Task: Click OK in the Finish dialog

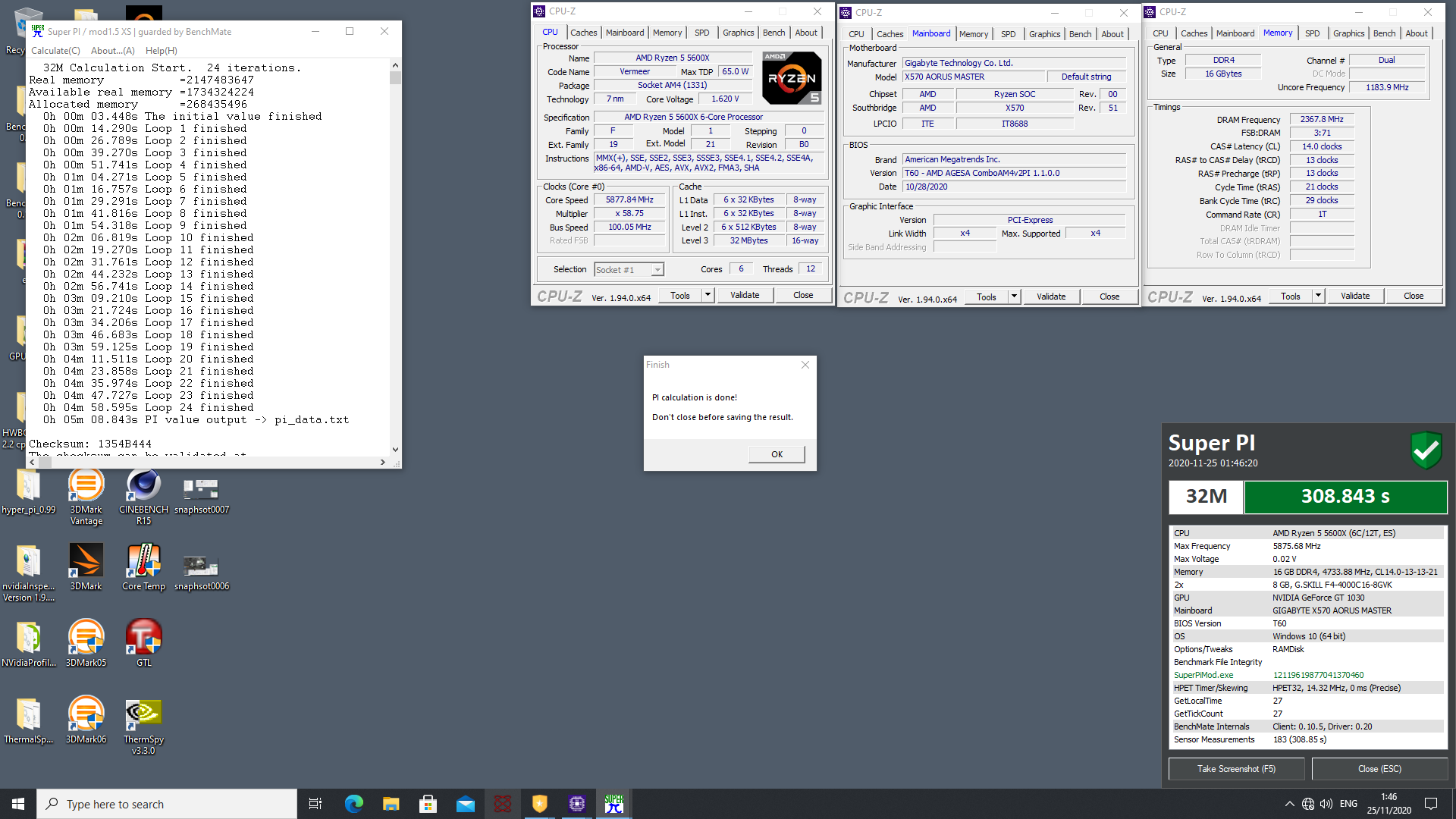Action: coord(777,454)
